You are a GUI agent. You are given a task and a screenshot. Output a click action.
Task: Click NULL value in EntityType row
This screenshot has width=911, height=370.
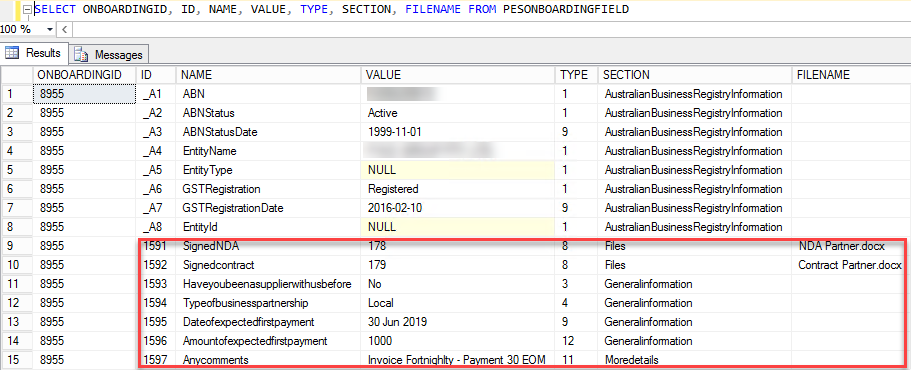[458, 170]
